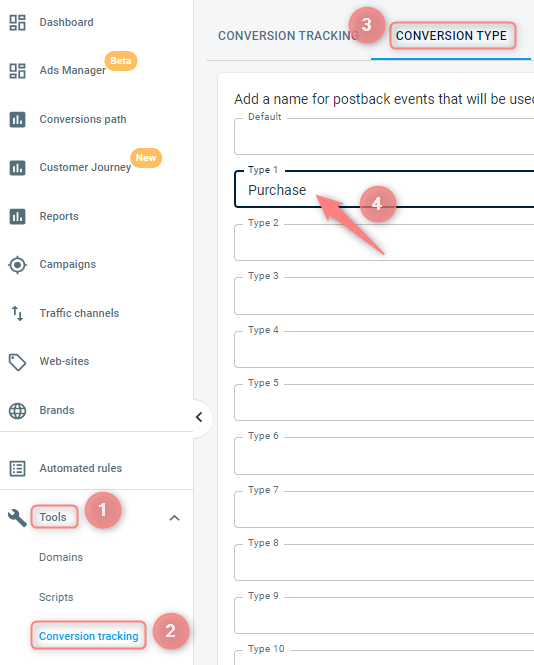Click the Ads Manager sidebar icon
Screen dimensions: 534x665
tap(17, 71)
